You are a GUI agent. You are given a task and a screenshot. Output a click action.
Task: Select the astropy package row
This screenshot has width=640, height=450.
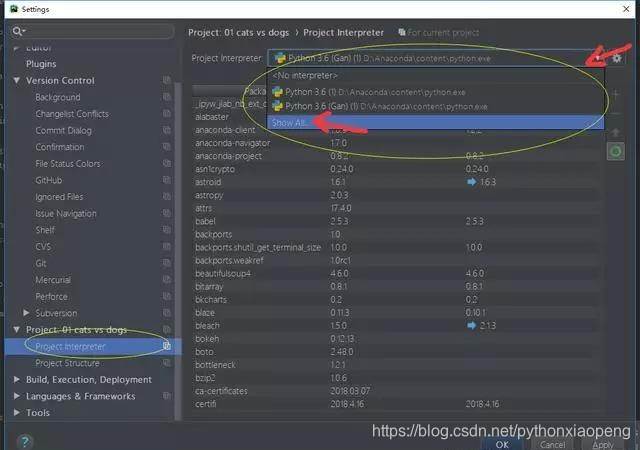[x=396, y=195]
